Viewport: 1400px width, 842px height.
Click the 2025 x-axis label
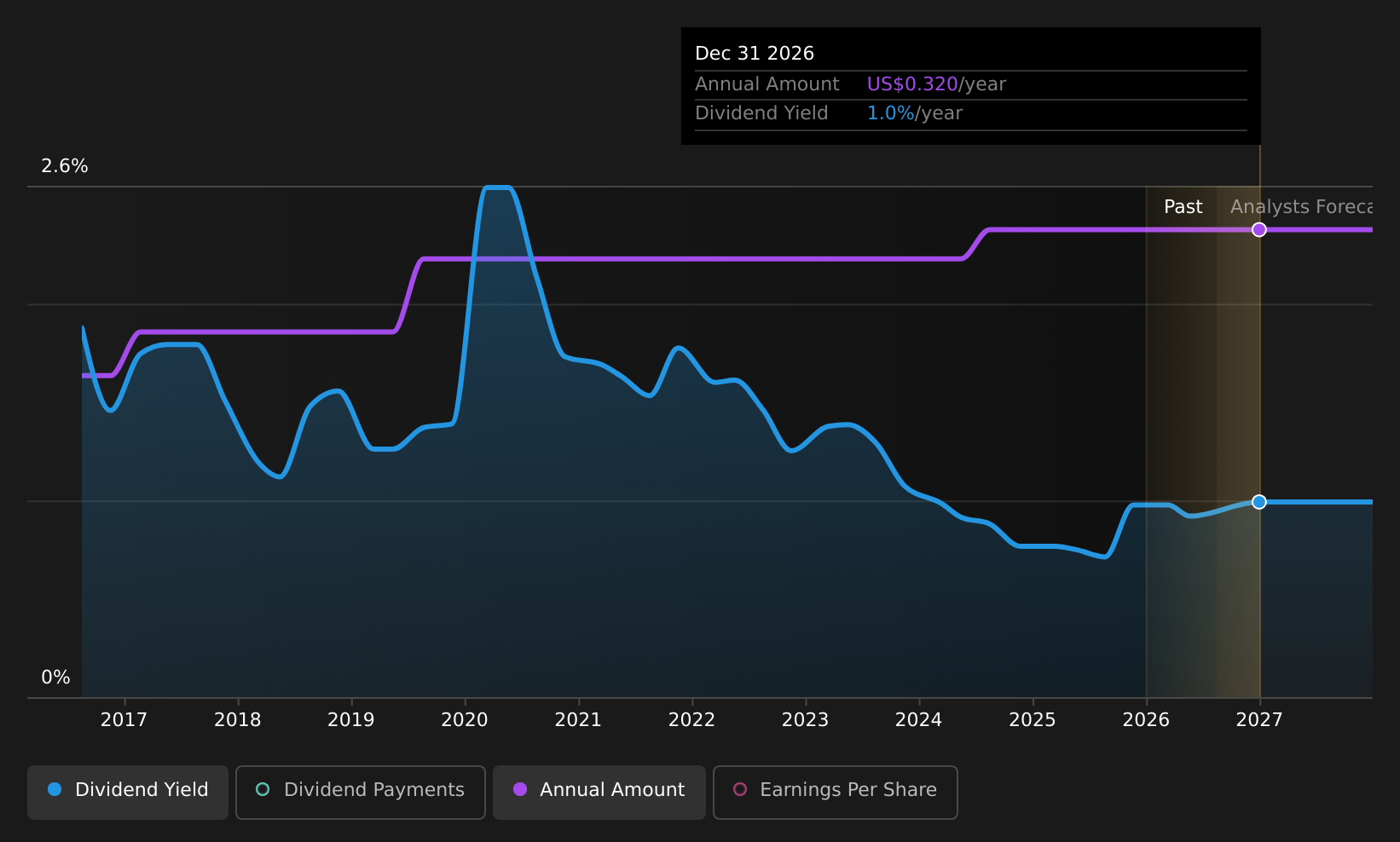click(1033, 720)
